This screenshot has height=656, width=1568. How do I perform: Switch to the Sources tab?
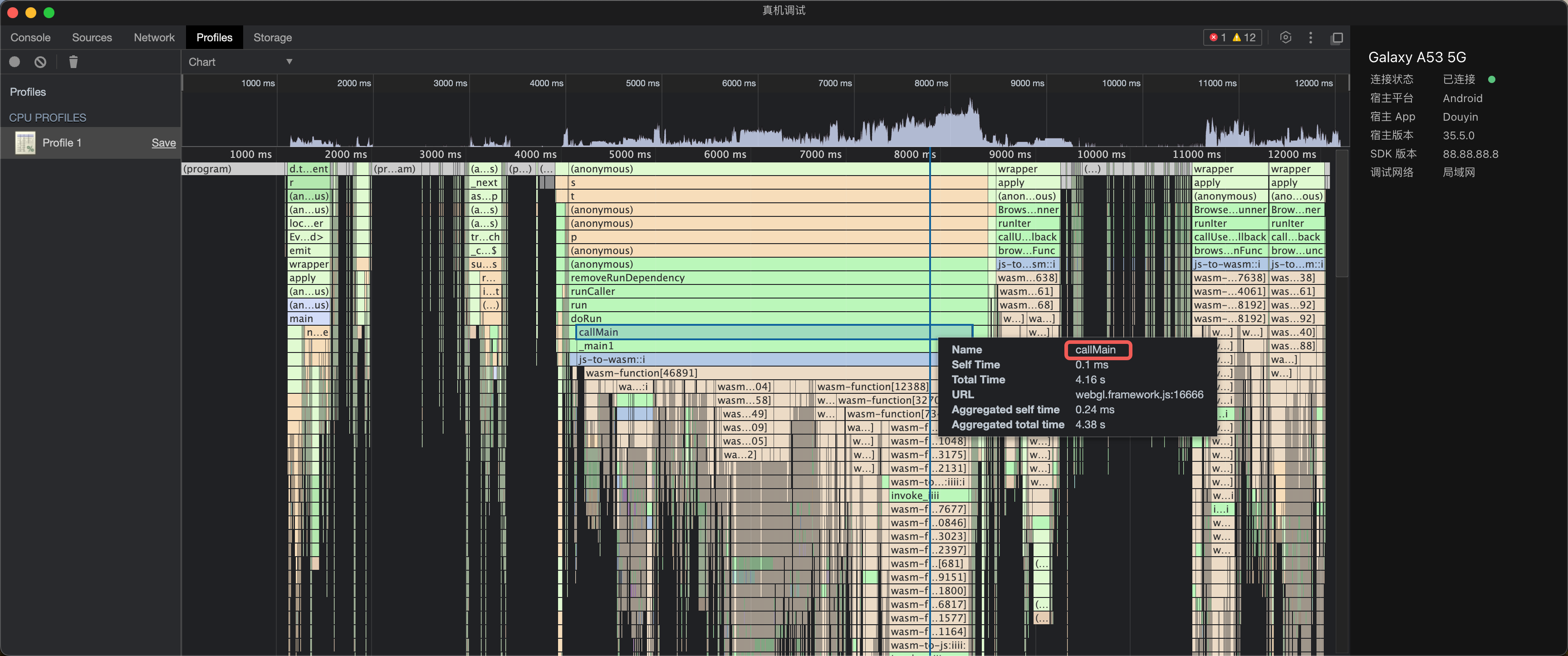point(92,37)
